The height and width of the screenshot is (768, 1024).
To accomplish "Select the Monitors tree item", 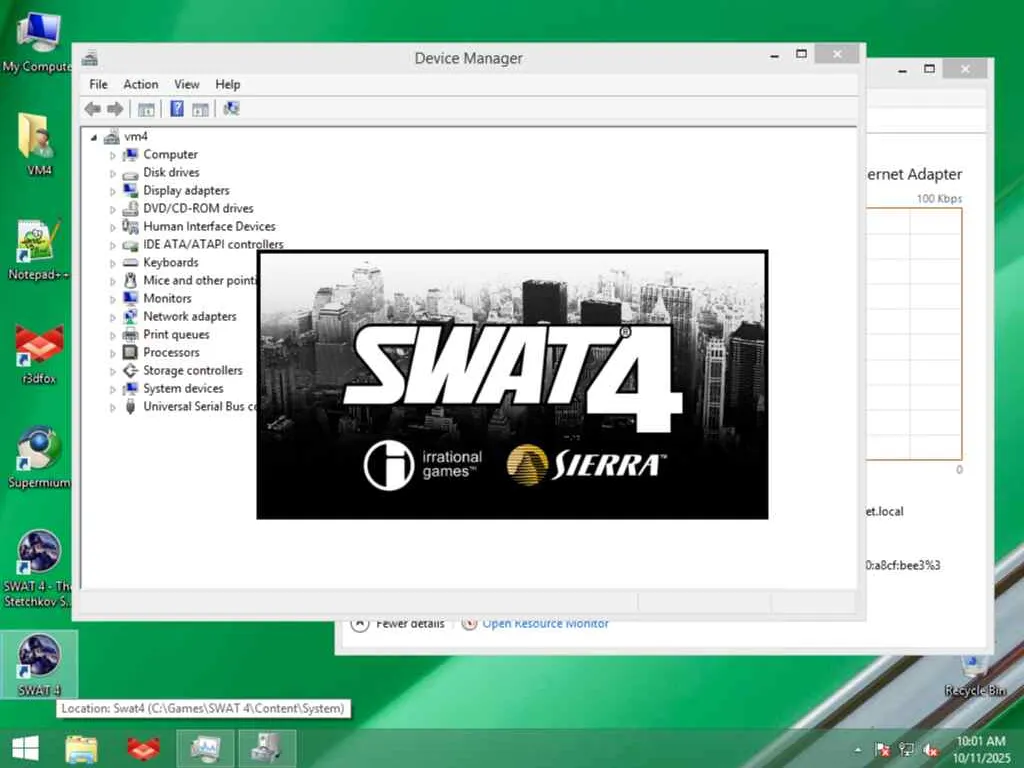I will click(167, 298).
